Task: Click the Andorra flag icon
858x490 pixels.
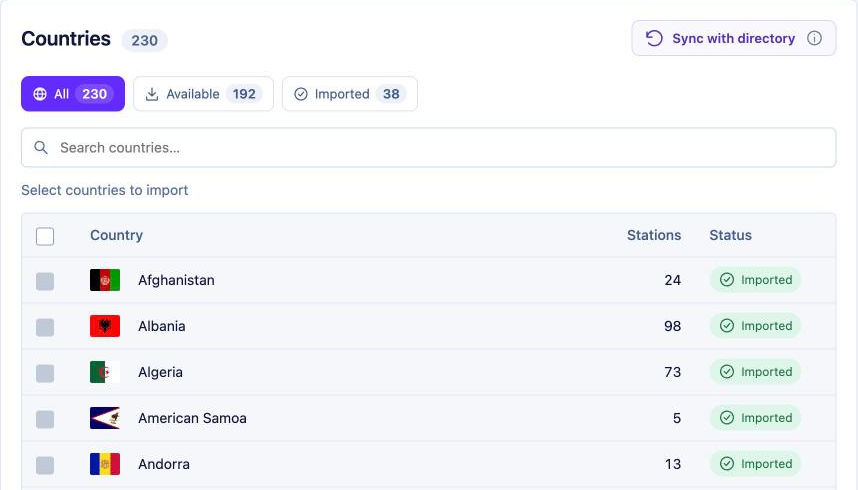Action: (x=105, y=464)
